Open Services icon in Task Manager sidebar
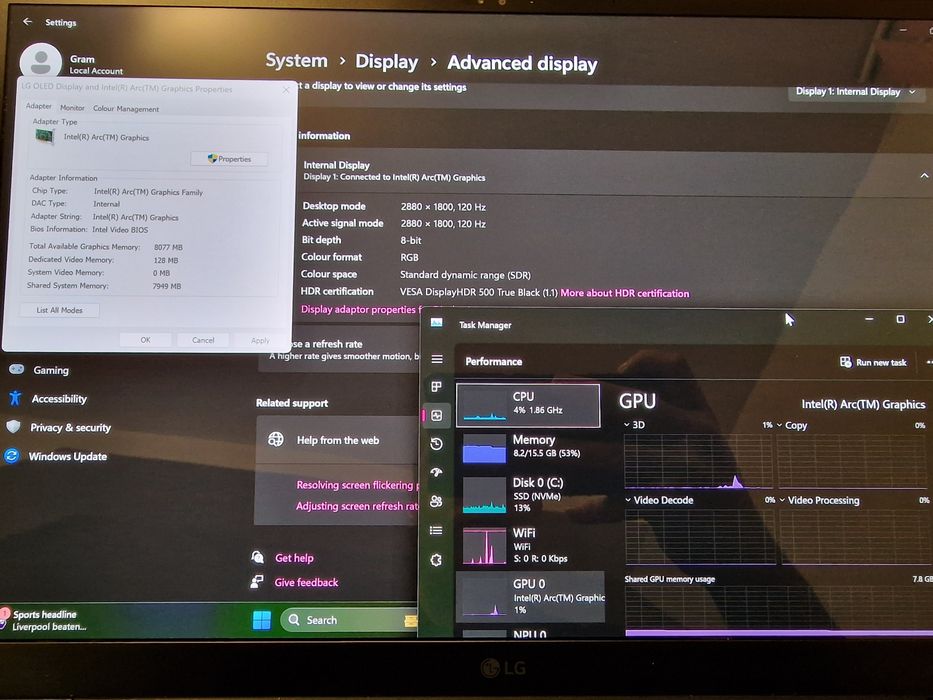 coord(436,560)
